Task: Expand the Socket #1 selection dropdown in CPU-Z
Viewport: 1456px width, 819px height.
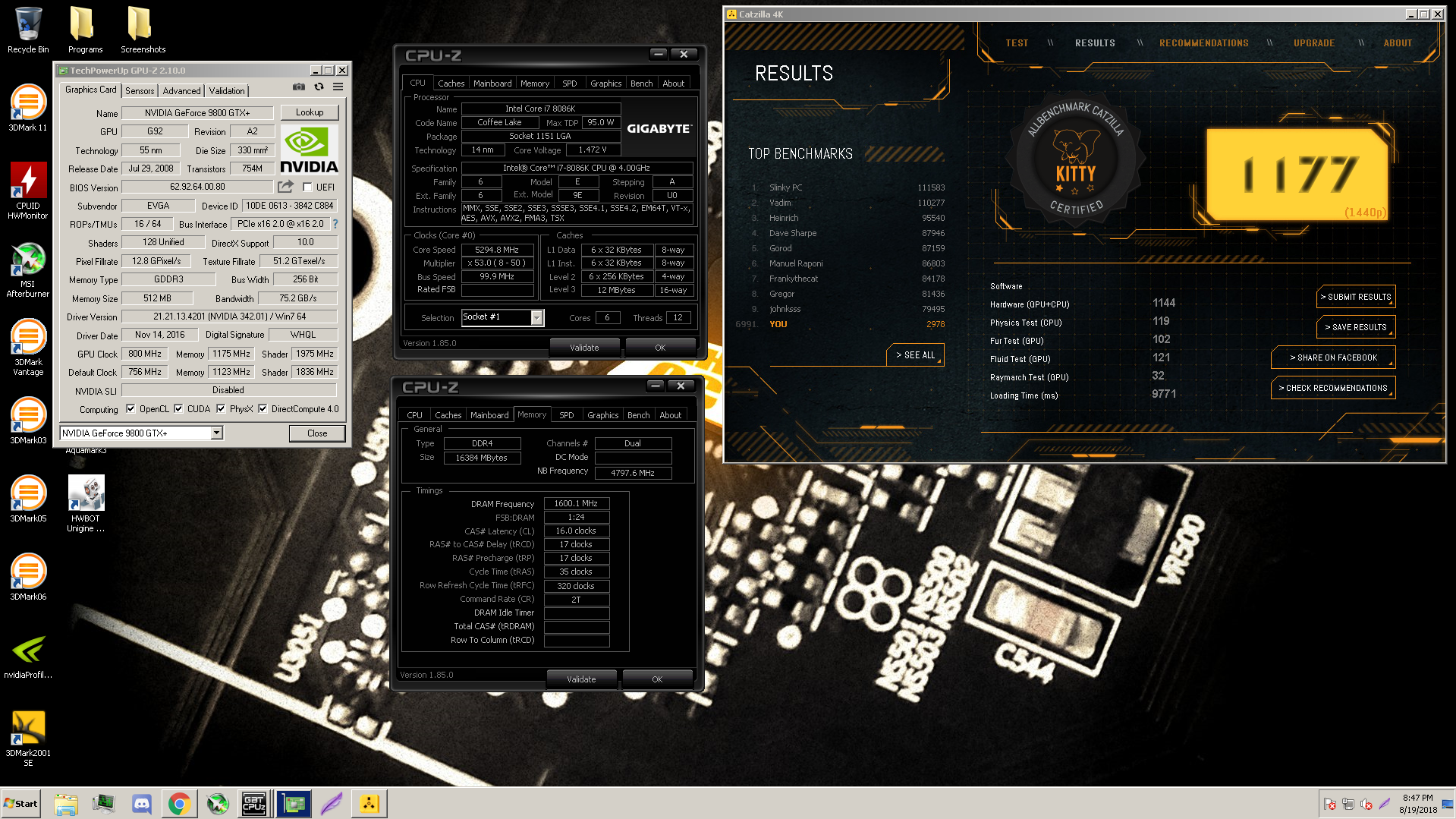Action: 536,318
